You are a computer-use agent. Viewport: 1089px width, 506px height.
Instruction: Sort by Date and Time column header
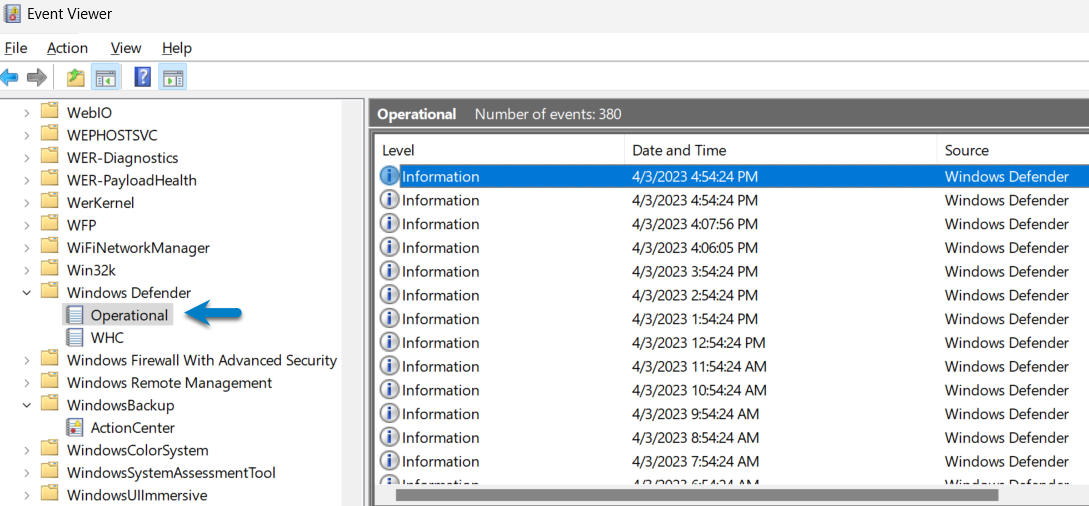pyautogui.click(x=781, y=150)
